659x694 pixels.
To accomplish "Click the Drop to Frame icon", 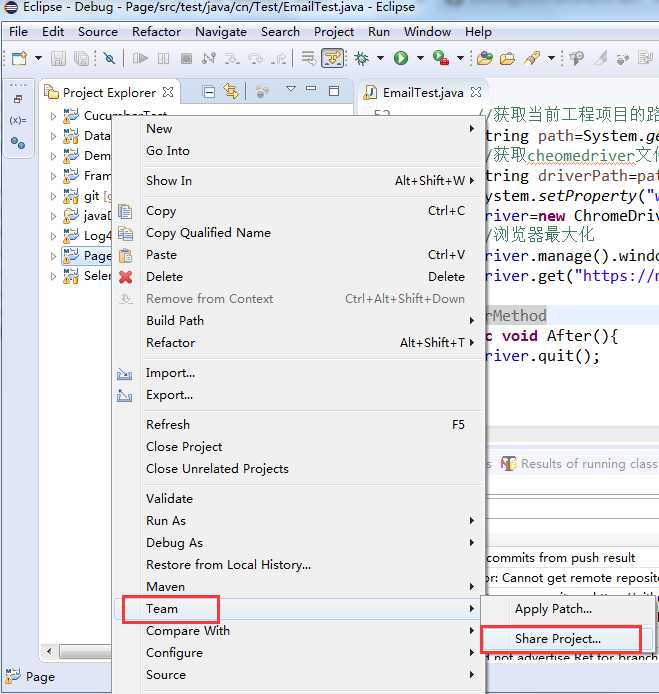I will (308, 58).
